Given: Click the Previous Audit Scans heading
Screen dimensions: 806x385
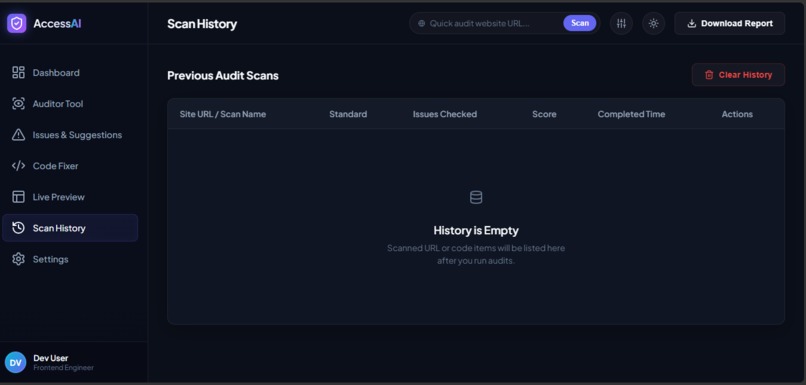Looking at the screenshot, I should pos(223,76).
